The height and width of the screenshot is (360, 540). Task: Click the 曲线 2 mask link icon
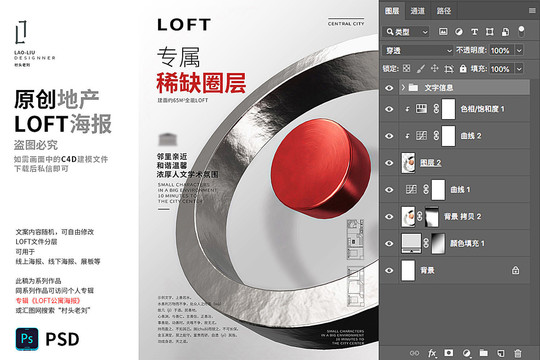(x=436, y=136)
